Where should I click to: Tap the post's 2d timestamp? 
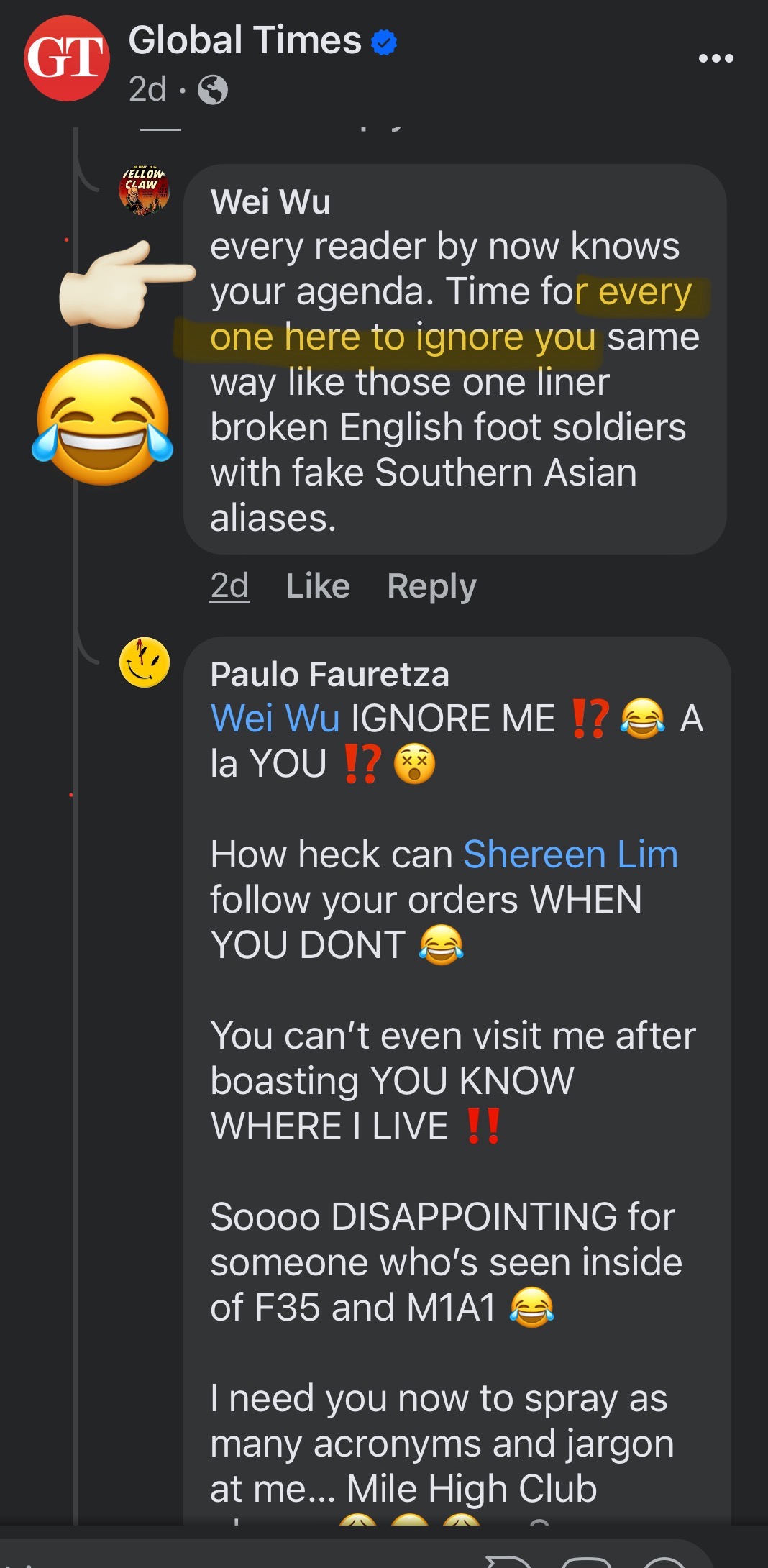coord(147,90)
